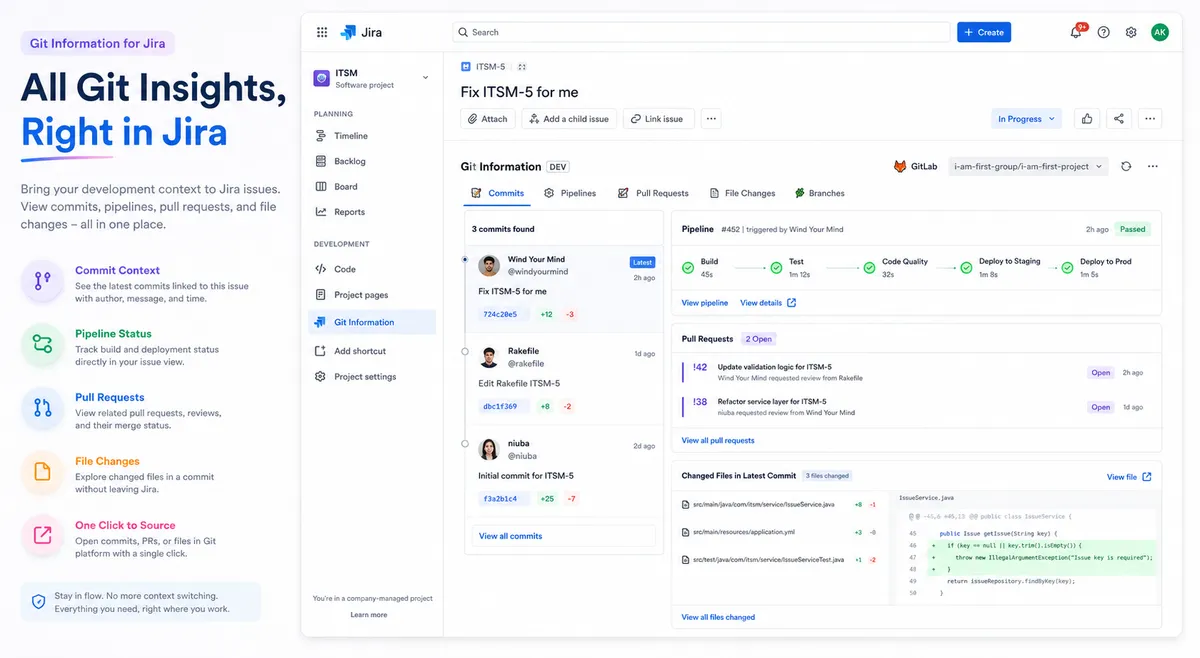The height and width of the screenshot is (658, 1200).
Task: Expand the ITSM project switcher chevron
Action: (x=425, y=78)
